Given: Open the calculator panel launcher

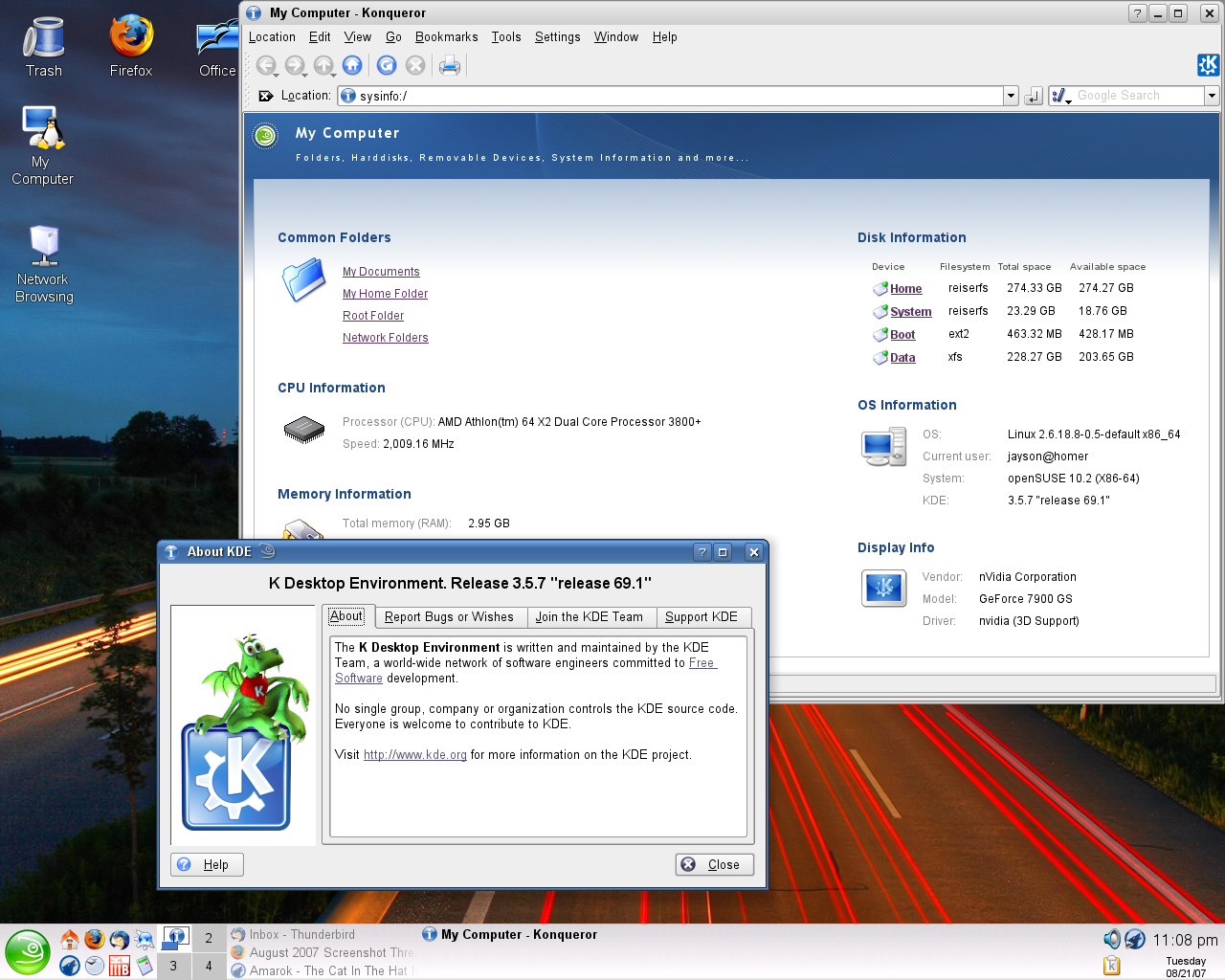Looking at the screenshot, I should click(144, 966).
